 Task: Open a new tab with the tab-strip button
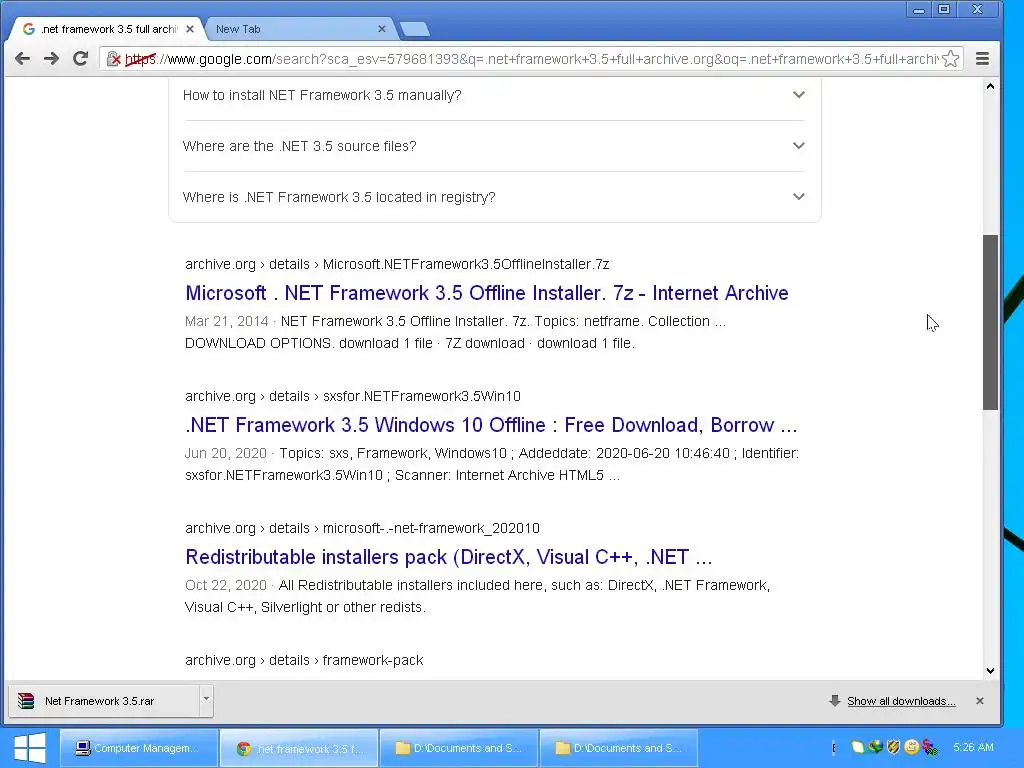tap(415, 29)
